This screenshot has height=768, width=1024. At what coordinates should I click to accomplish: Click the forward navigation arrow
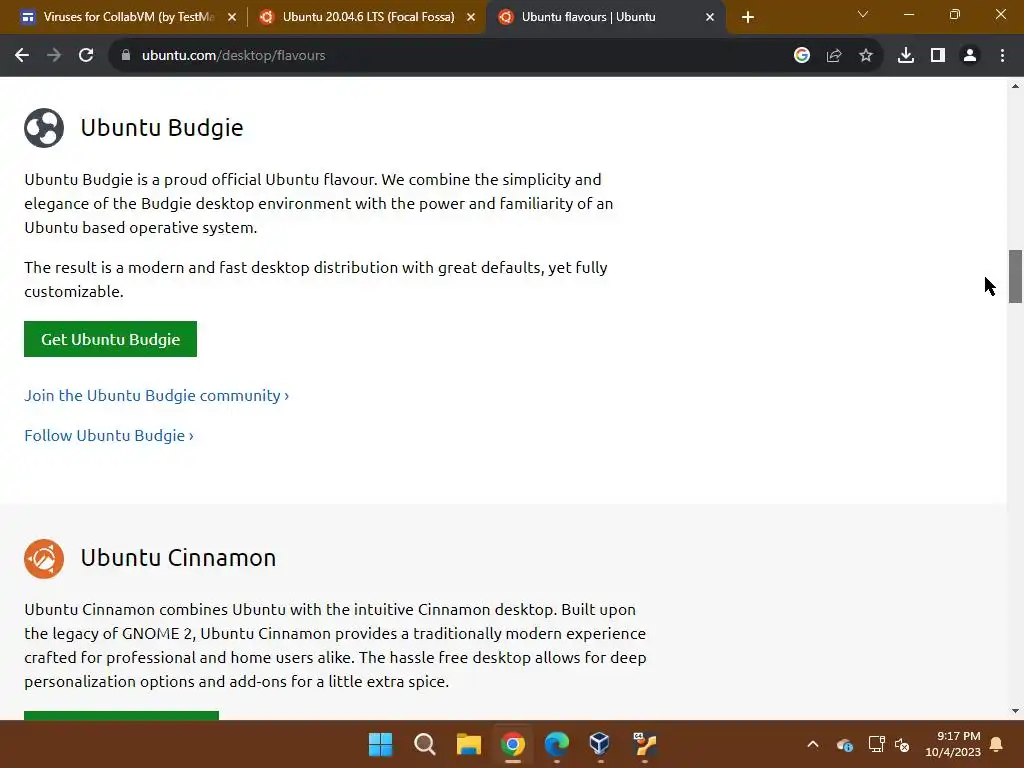click(x=54, y=56)
